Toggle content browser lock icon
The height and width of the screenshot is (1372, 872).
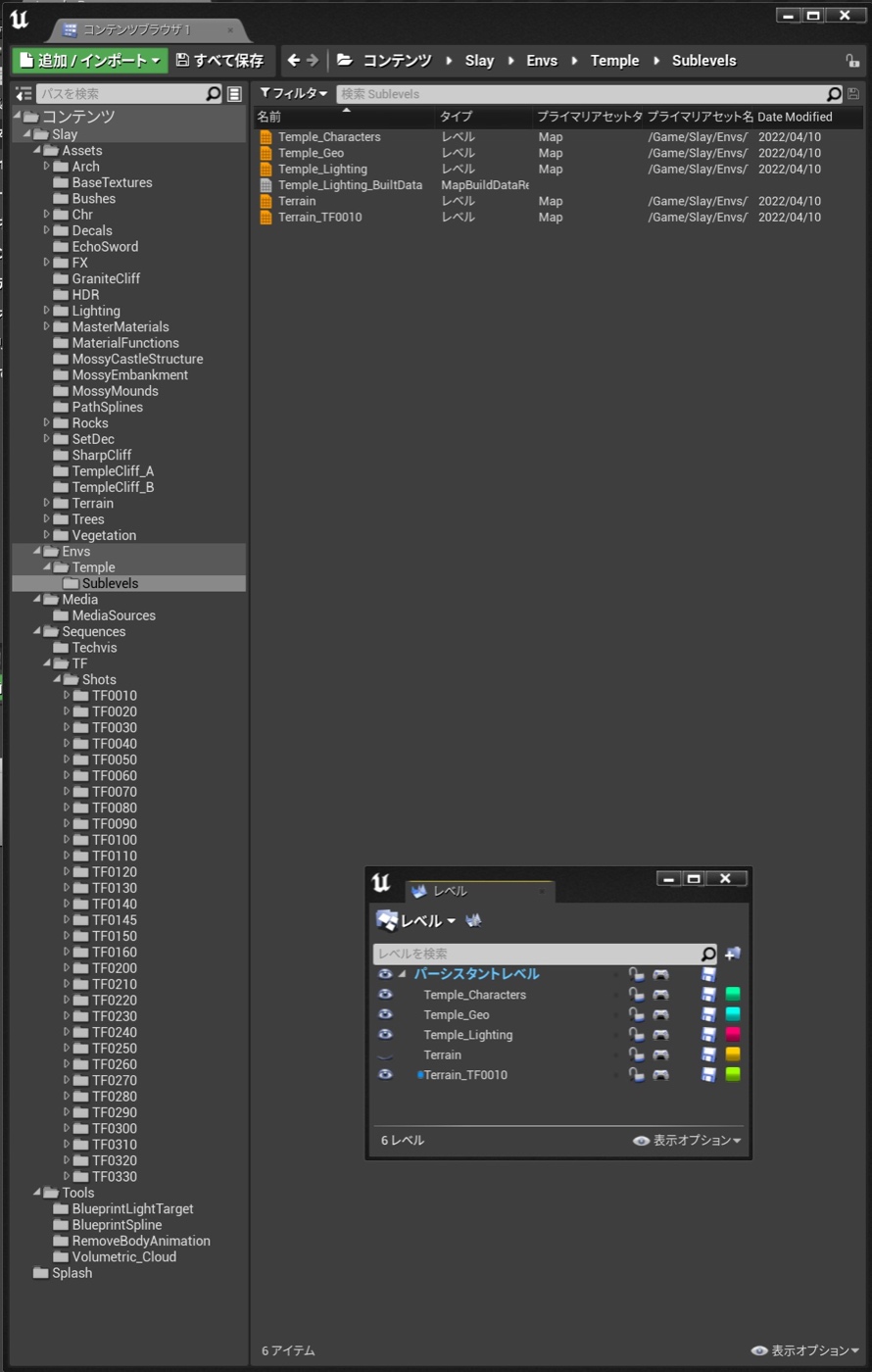pos(852,61)
